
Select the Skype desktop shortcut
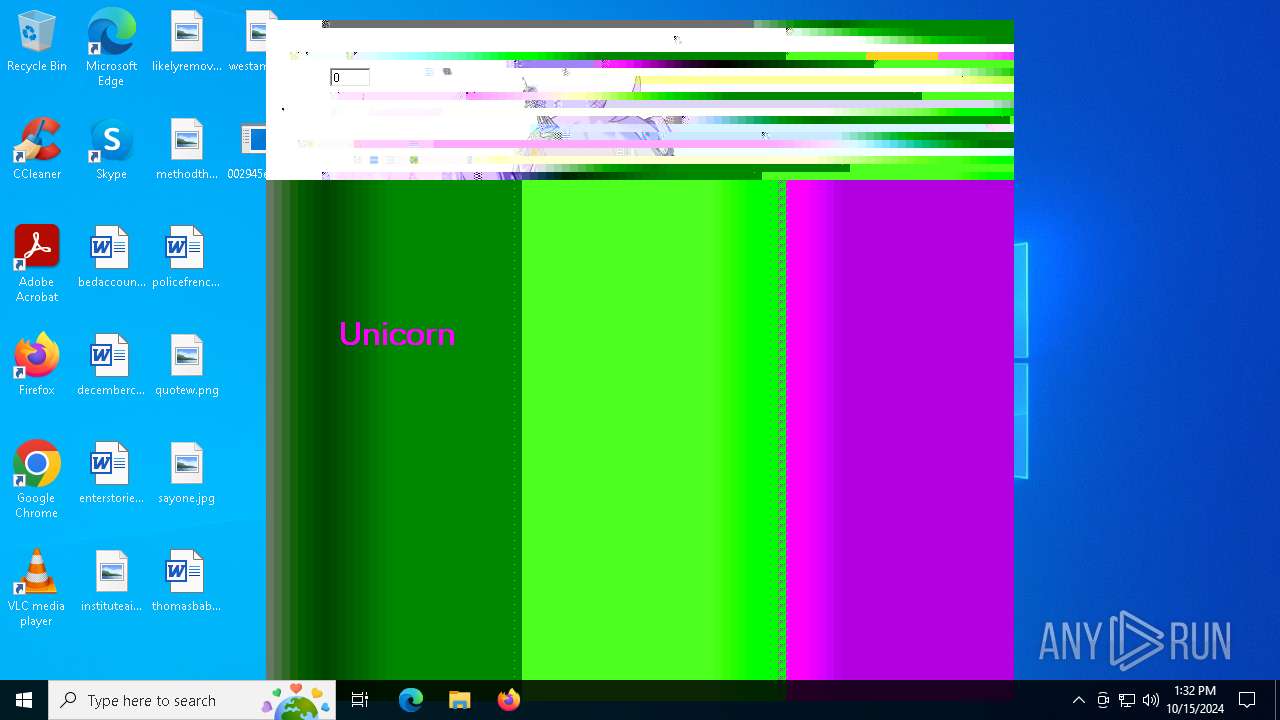point(111,151)
